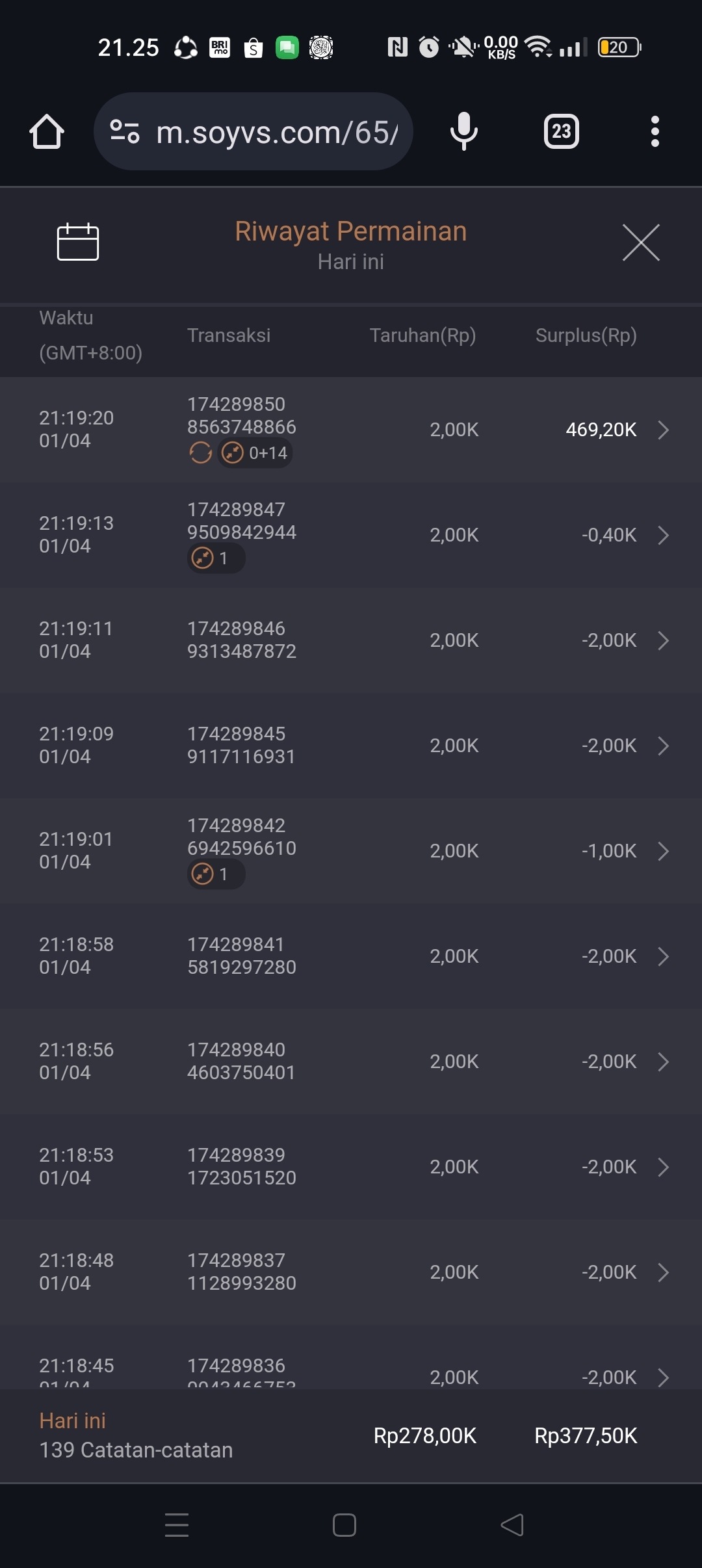Screen dimensions: 702x1568
Task: Tap the Hari ini summary label
Action: (73, 1420)
